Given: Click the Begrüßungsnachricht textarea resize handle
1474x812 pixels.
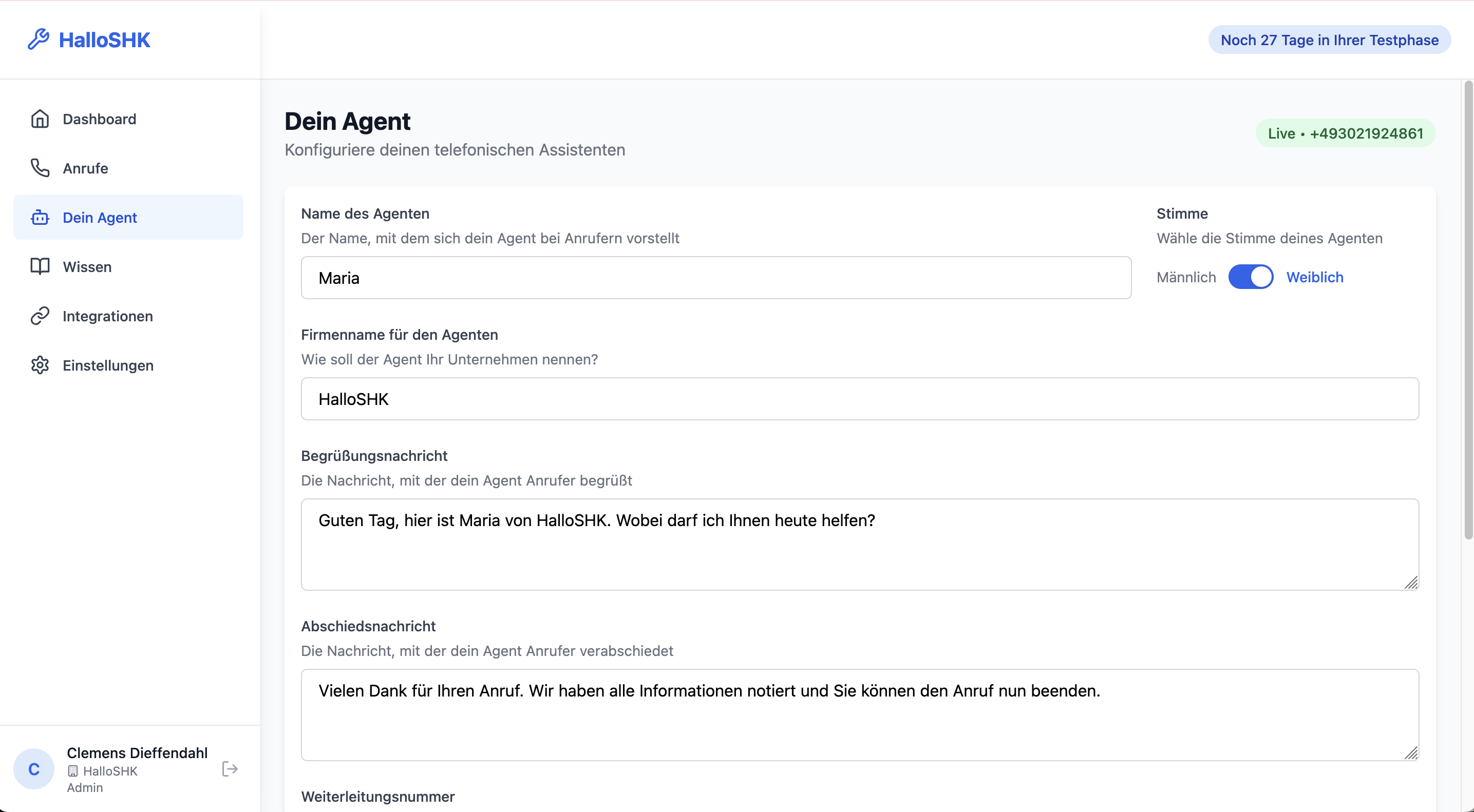Looking at the screenshot, I should (x=1412, y=582).
